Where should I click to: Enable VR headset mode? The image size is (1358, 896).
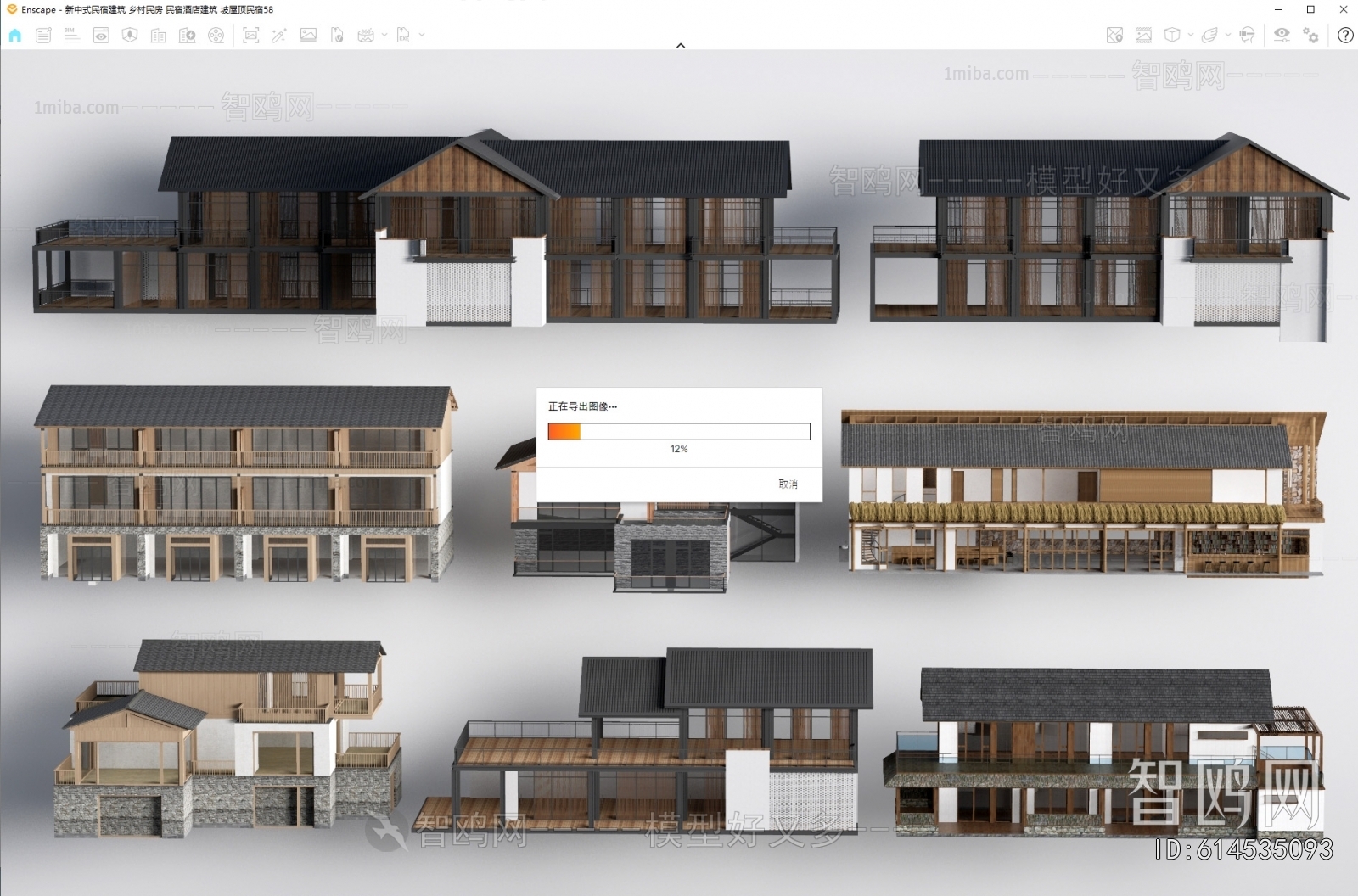pyautogui.click(x=1247, y=36)
